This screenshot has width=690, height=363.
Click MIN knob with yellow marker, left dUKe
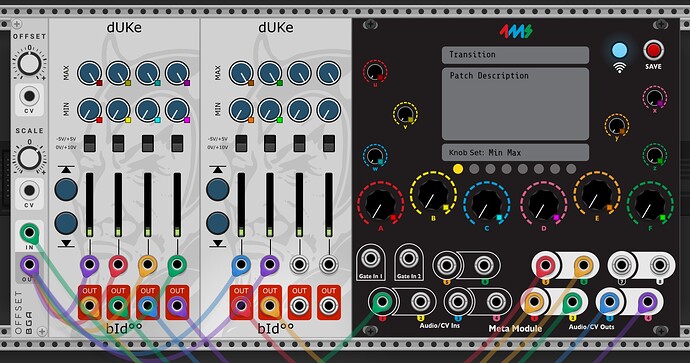pos(118,110)
